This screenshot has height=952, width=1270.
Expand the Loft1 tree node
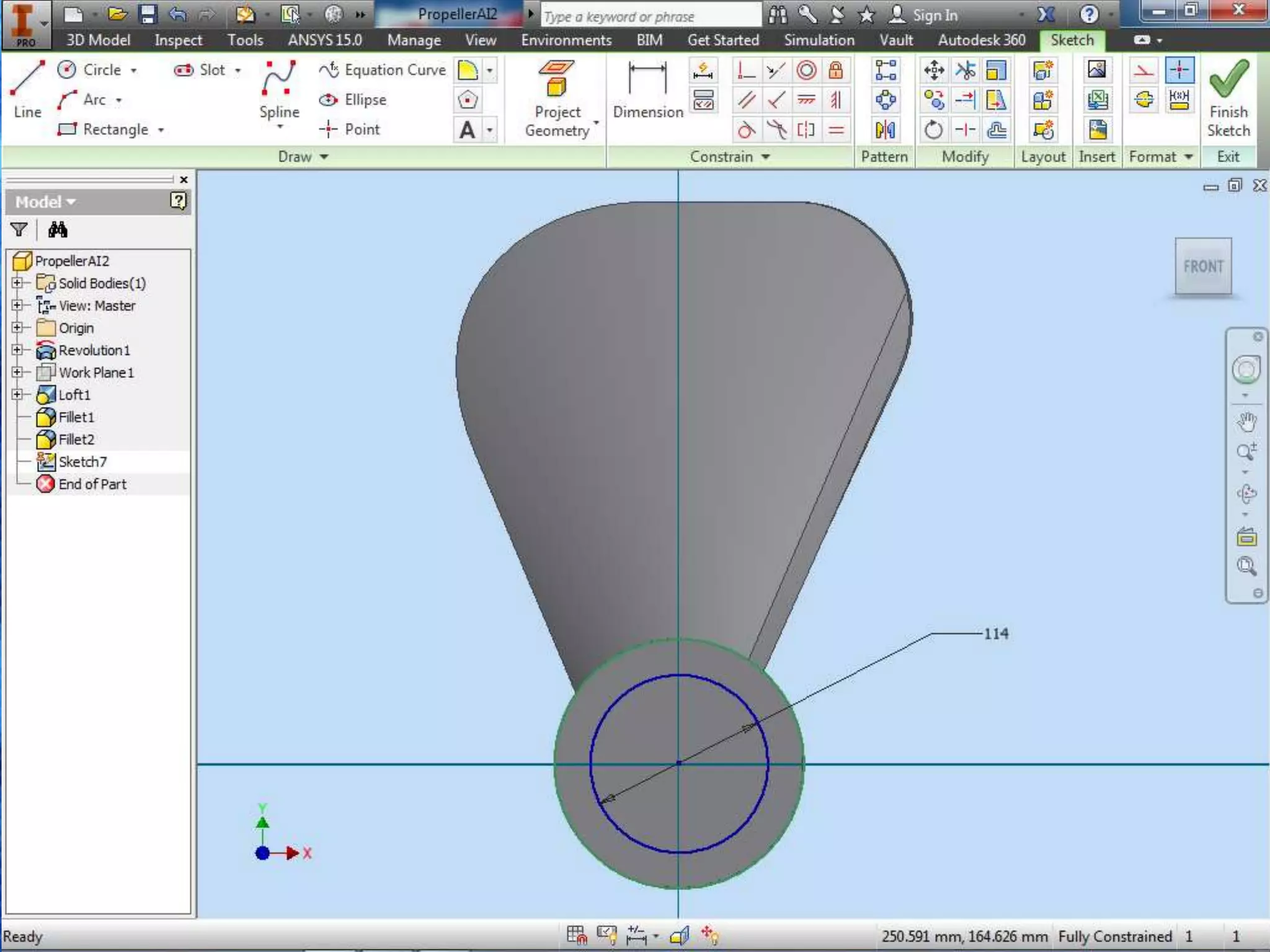[x=17, y=395]
